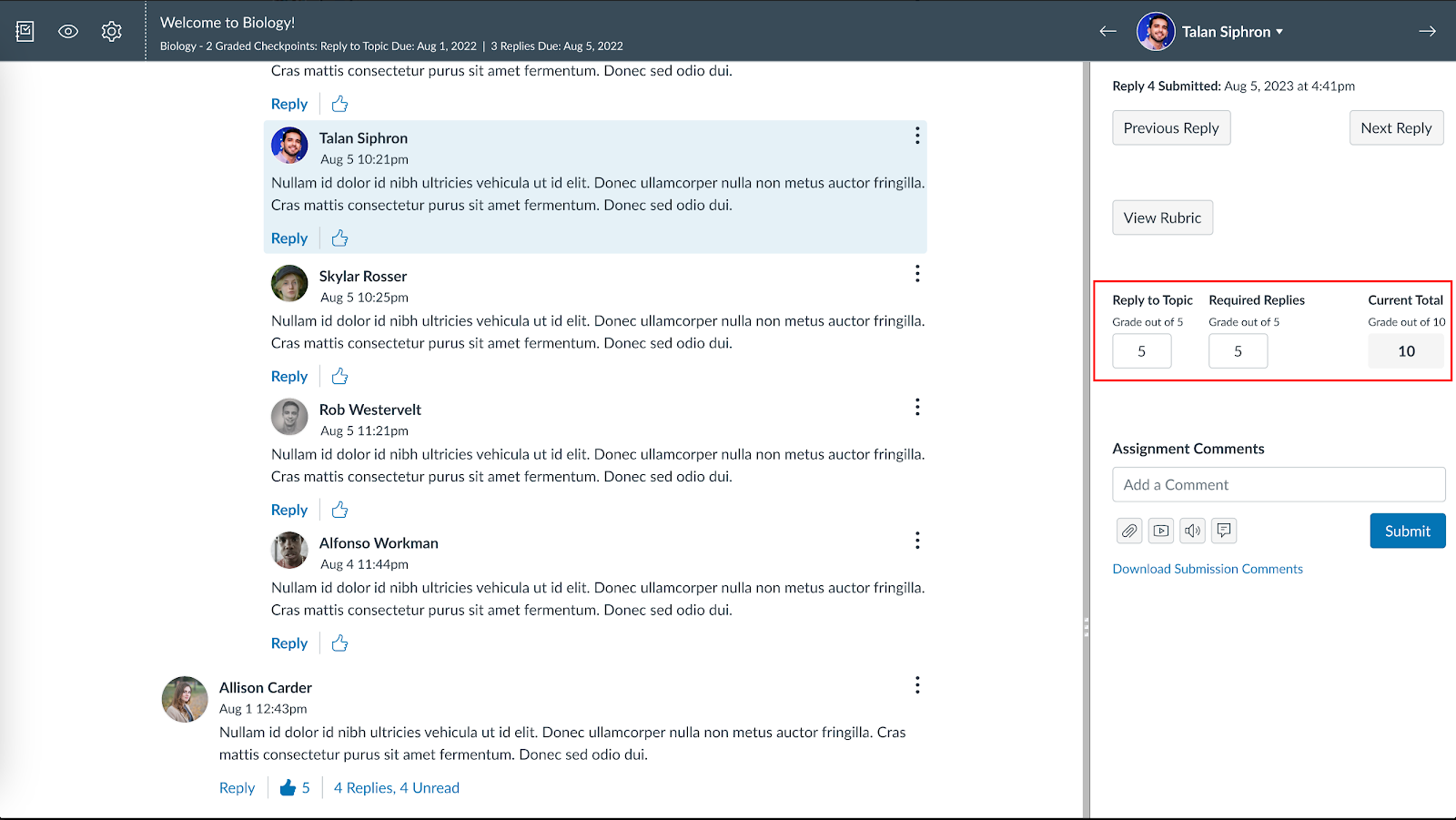This screenshot has height=820, width=1456.
Task: Open options menu for Skylar Rosser's reply
Action: pos(917,274)
